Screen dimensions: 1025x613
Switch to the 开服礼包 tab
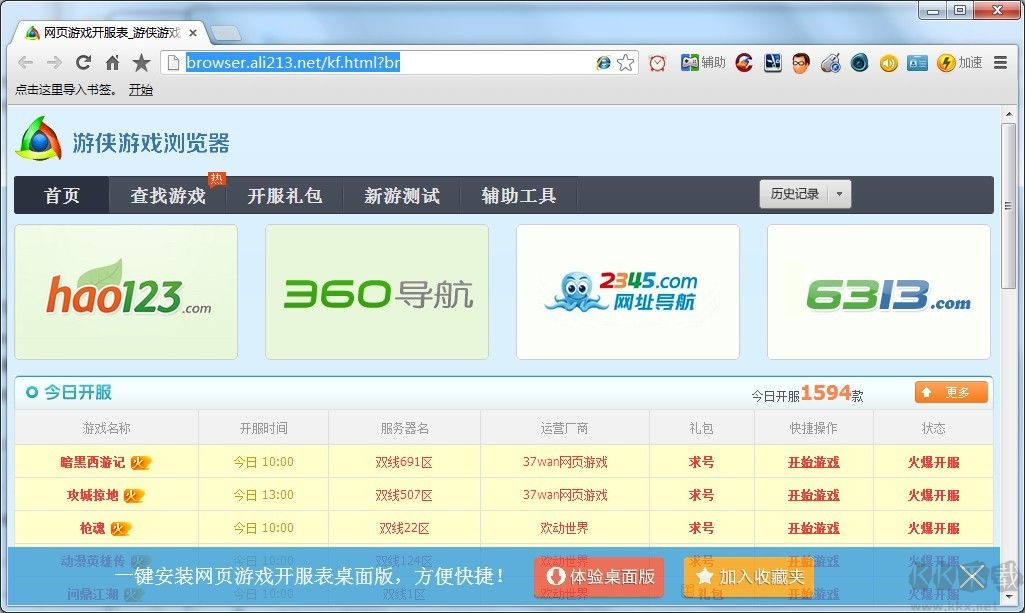click(x=284, y=196)
